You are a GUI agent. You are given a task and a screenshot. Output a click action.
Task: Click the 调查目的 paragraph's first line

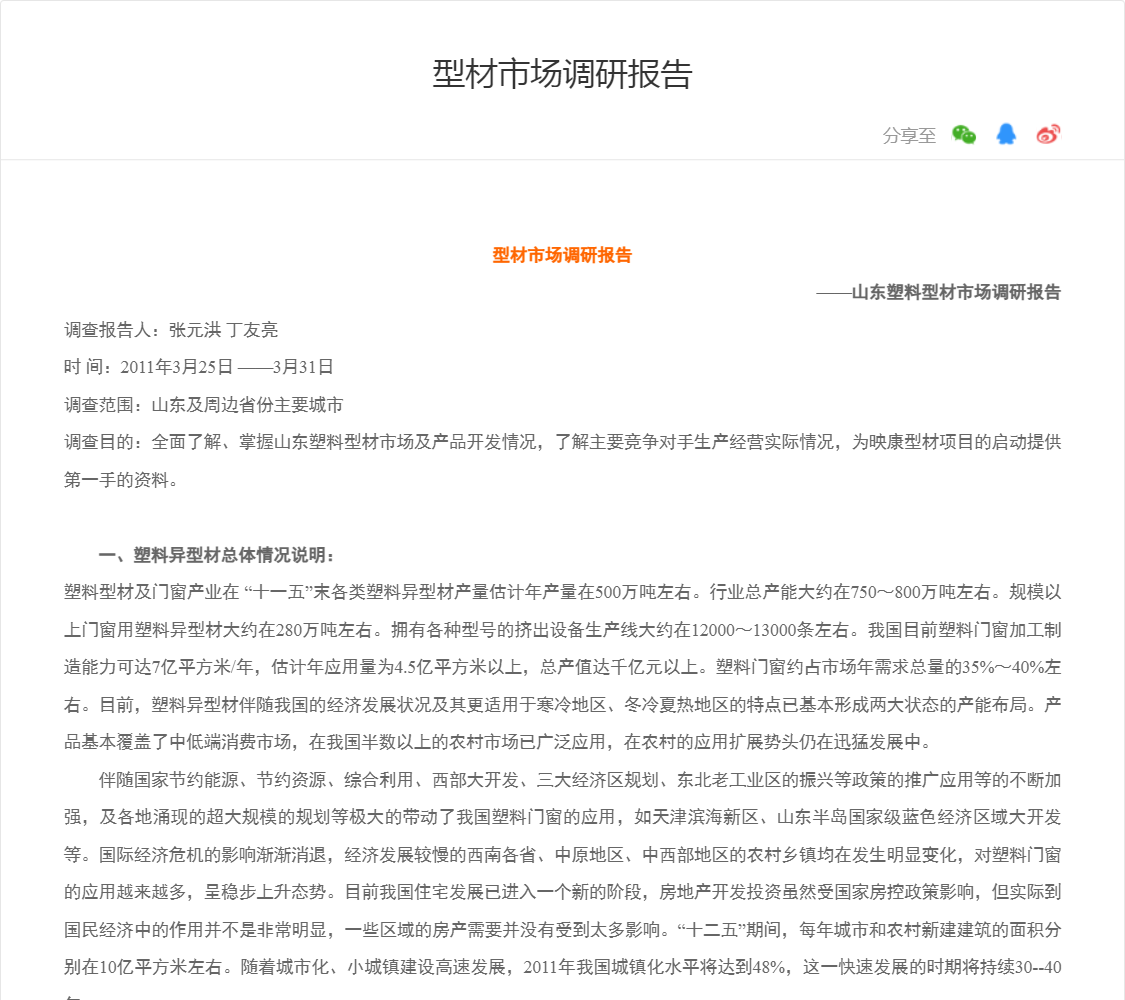coord(562,442)
